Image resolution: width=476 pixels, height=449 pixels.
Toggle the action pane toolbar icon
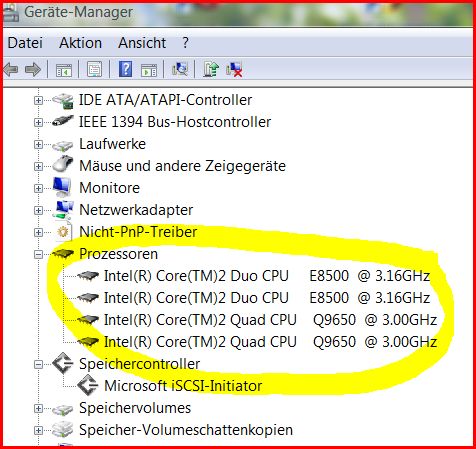tap(149, 70)
